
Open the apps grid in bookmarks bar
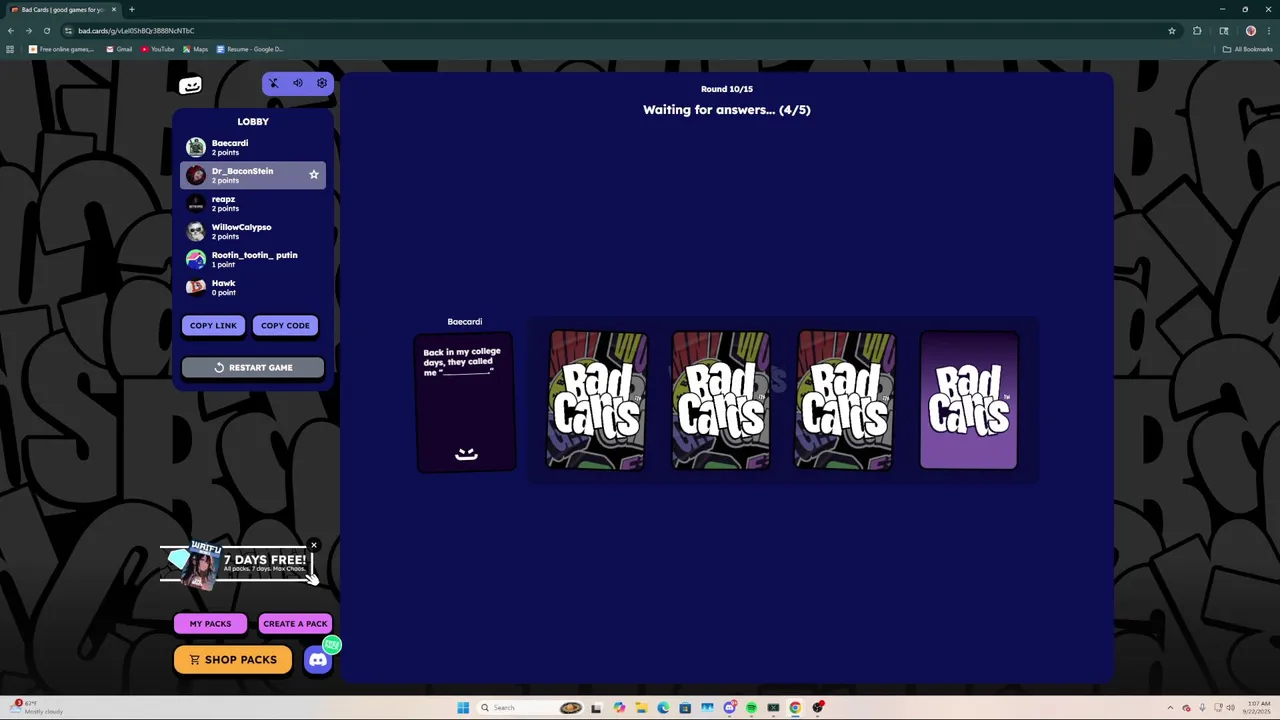pos(11,49)
